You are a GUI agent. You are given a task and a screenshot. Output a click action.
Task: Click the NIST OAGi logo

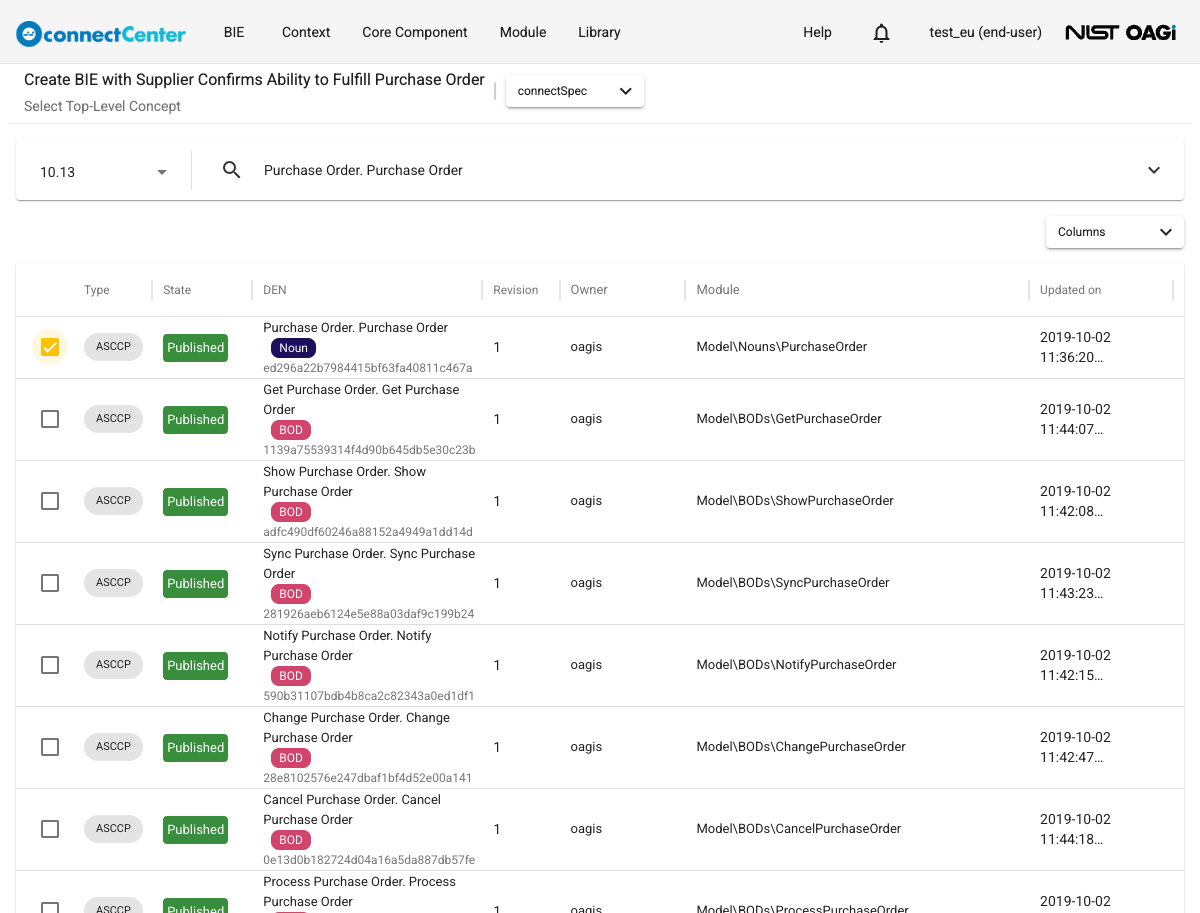click(1120, 32)
